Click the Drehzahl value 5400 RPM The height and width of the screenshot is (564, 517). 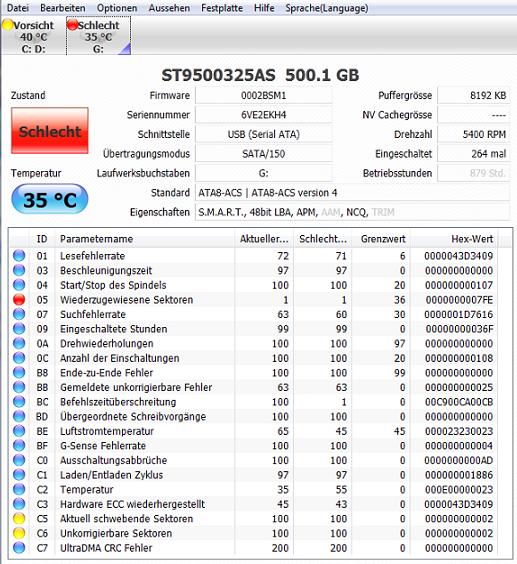tap(473, 134)
